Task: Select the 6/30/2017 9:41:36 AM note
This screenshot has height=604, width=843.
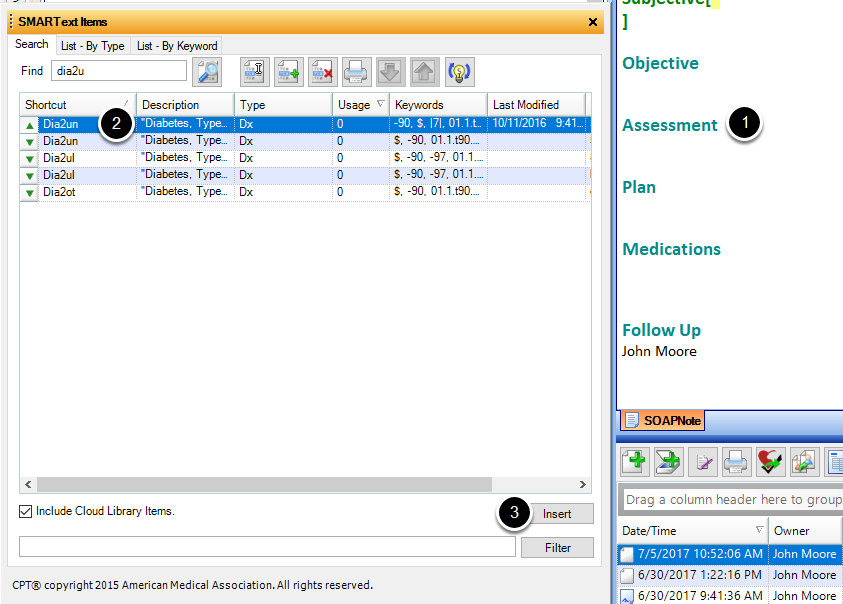Action: coord(731,595)
